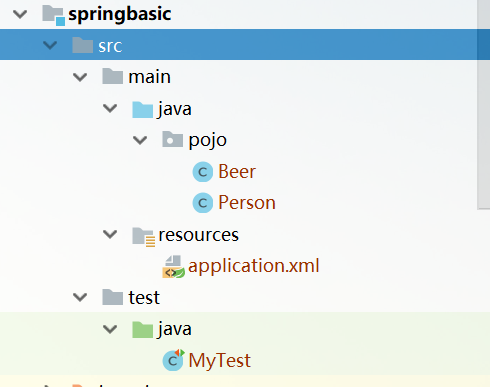Click the blue java source root icon
This screenshot has width=490, height=387.
(142, 110)
